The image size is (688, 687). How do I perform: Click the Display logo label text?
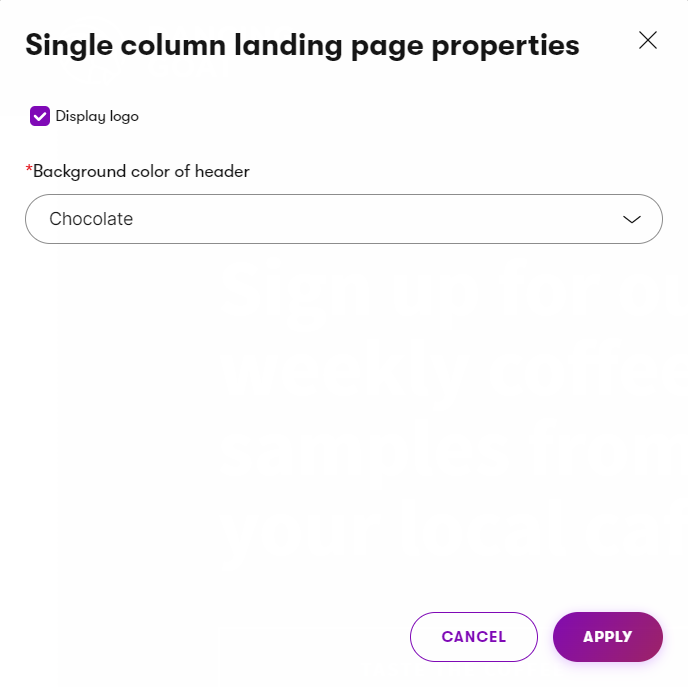(97, 116)
